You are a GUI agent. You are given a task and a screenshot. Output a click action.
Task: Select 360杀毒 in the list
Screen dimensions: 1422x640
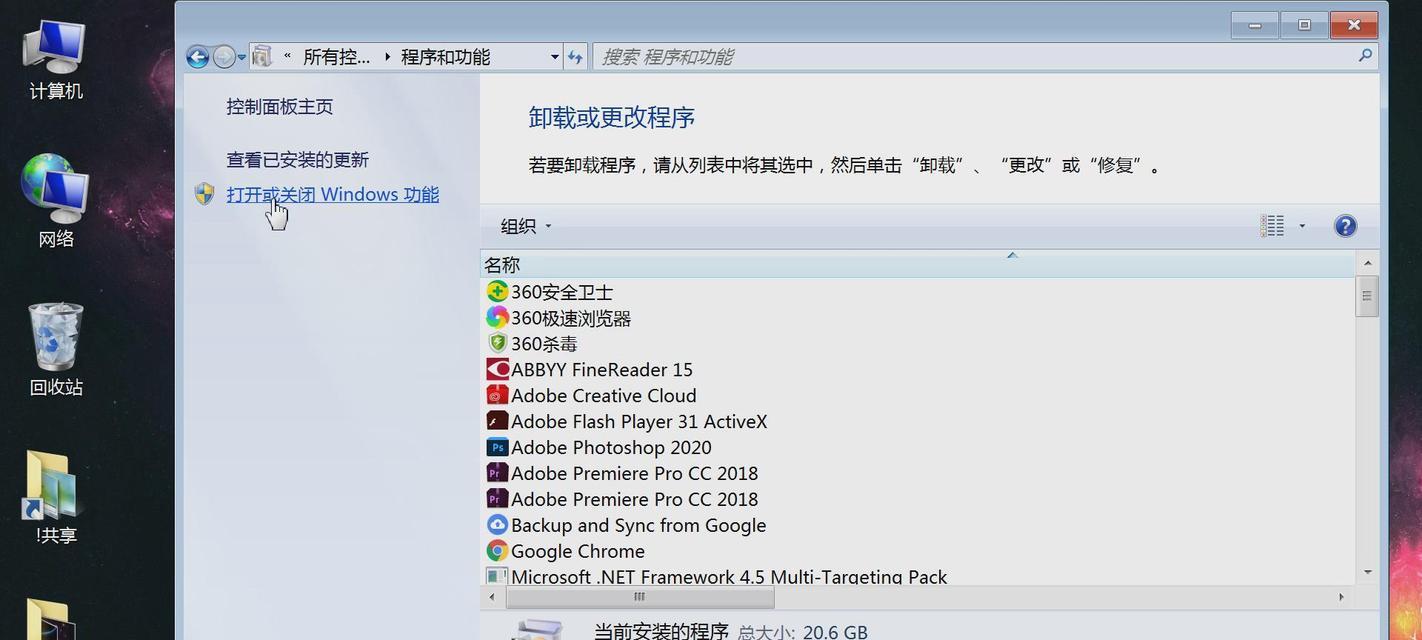click(544, 344)
